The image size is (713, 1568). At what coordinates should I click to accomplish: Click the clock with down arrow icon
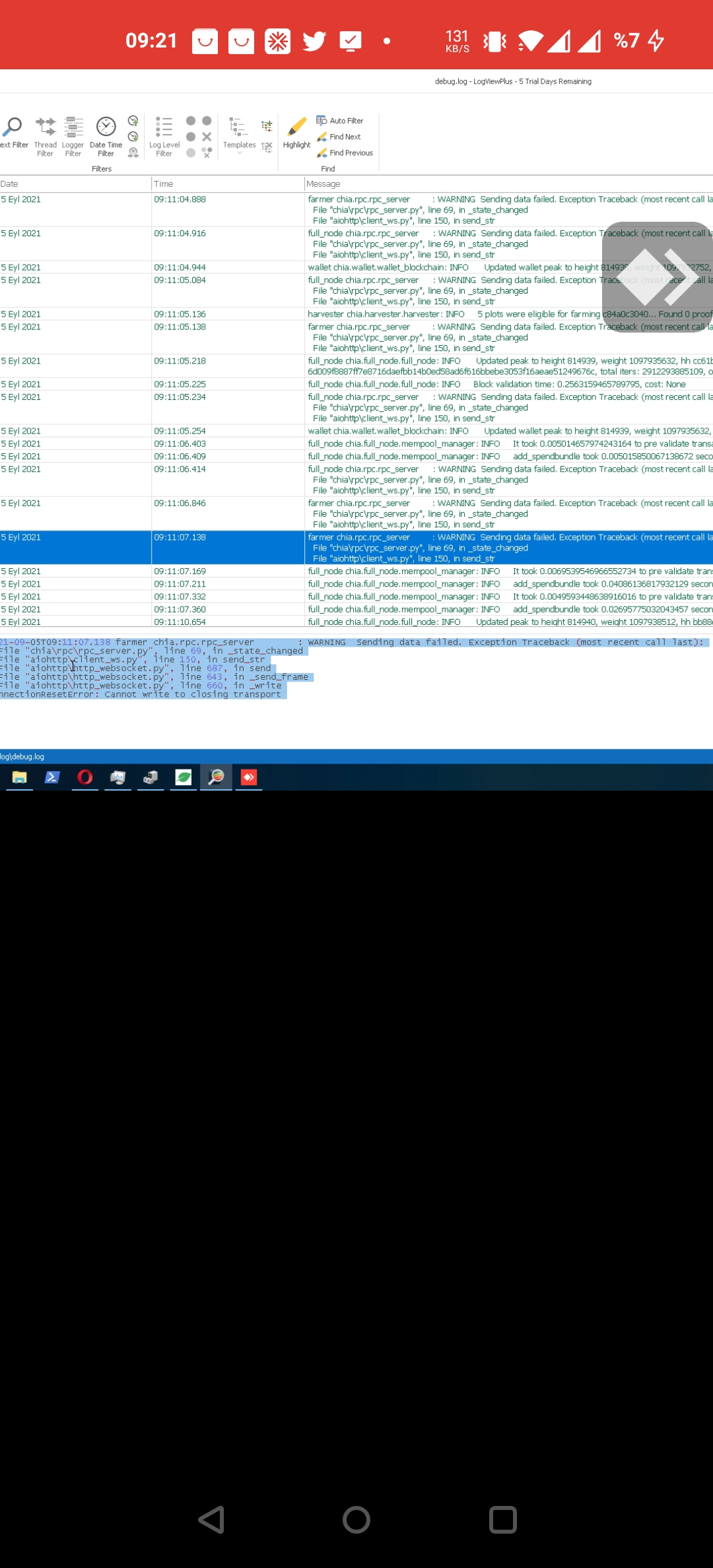133,137
